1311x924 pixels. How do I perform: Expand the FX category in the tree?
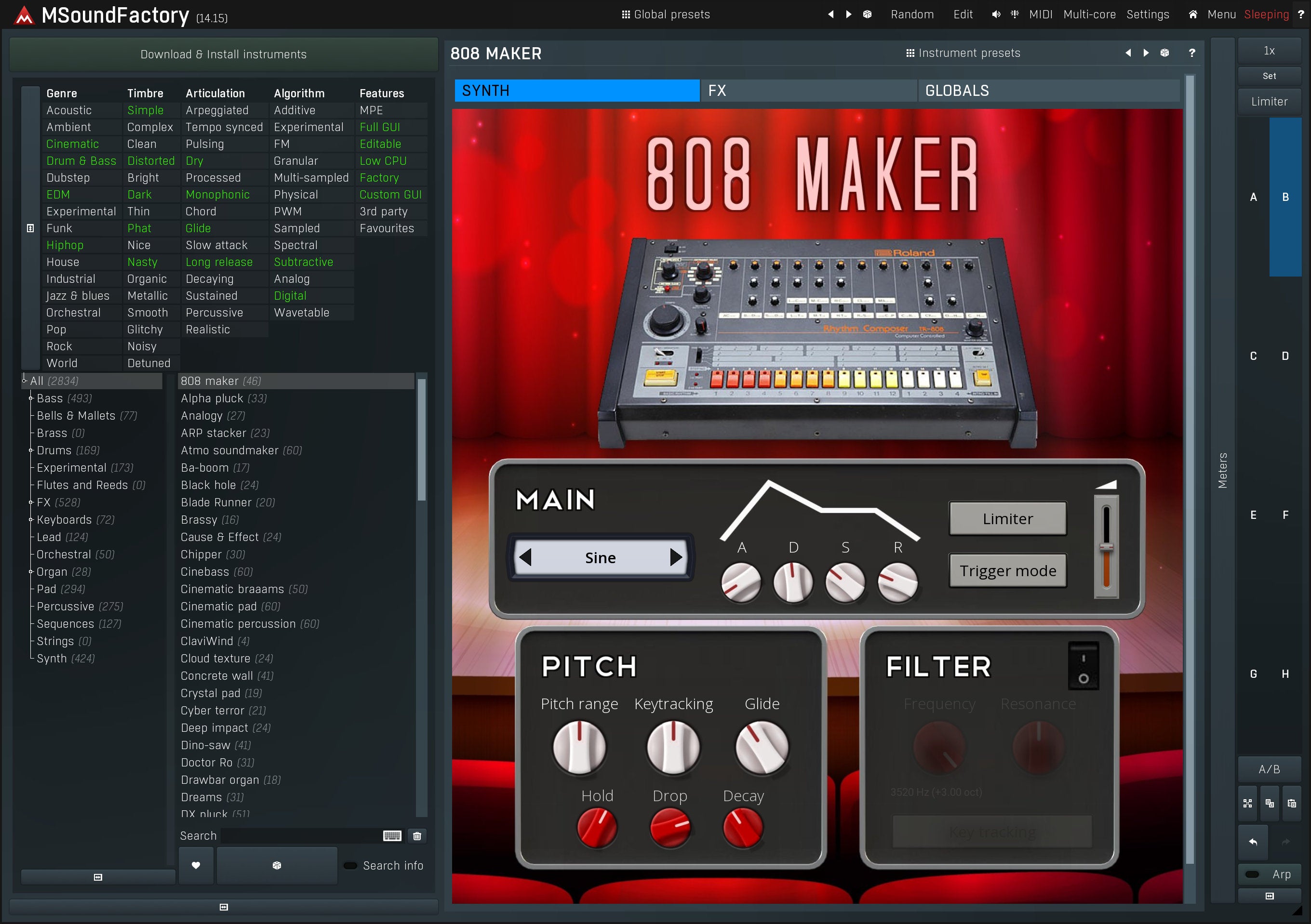click(x=31, y=503)
